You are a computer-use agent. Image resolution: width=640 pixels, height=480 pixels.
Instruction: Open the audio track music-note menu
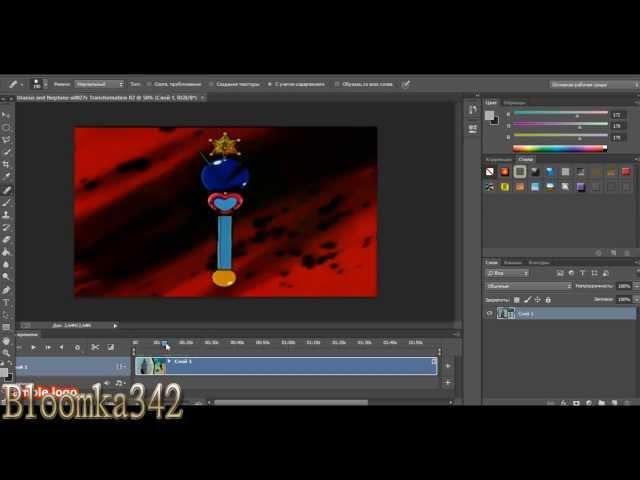pyautogui.click(x=120, y=383)
